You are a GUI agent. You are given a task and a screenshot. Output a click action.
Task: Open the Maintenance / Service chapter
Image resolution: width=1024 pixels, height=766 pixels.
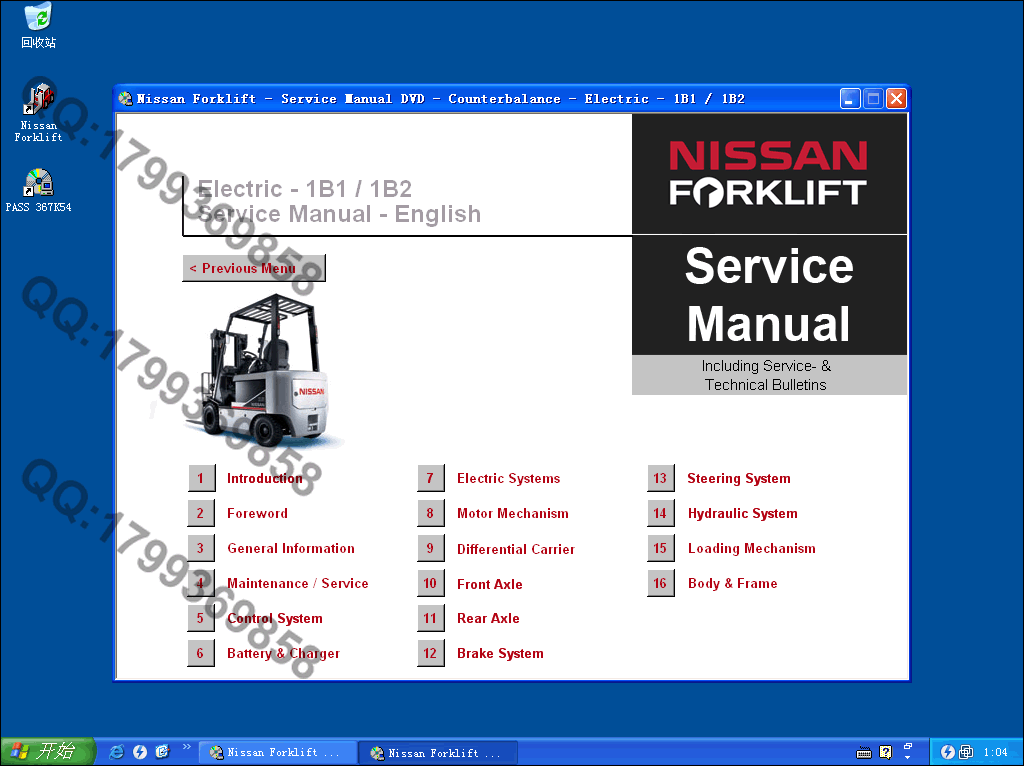[297, 584]
